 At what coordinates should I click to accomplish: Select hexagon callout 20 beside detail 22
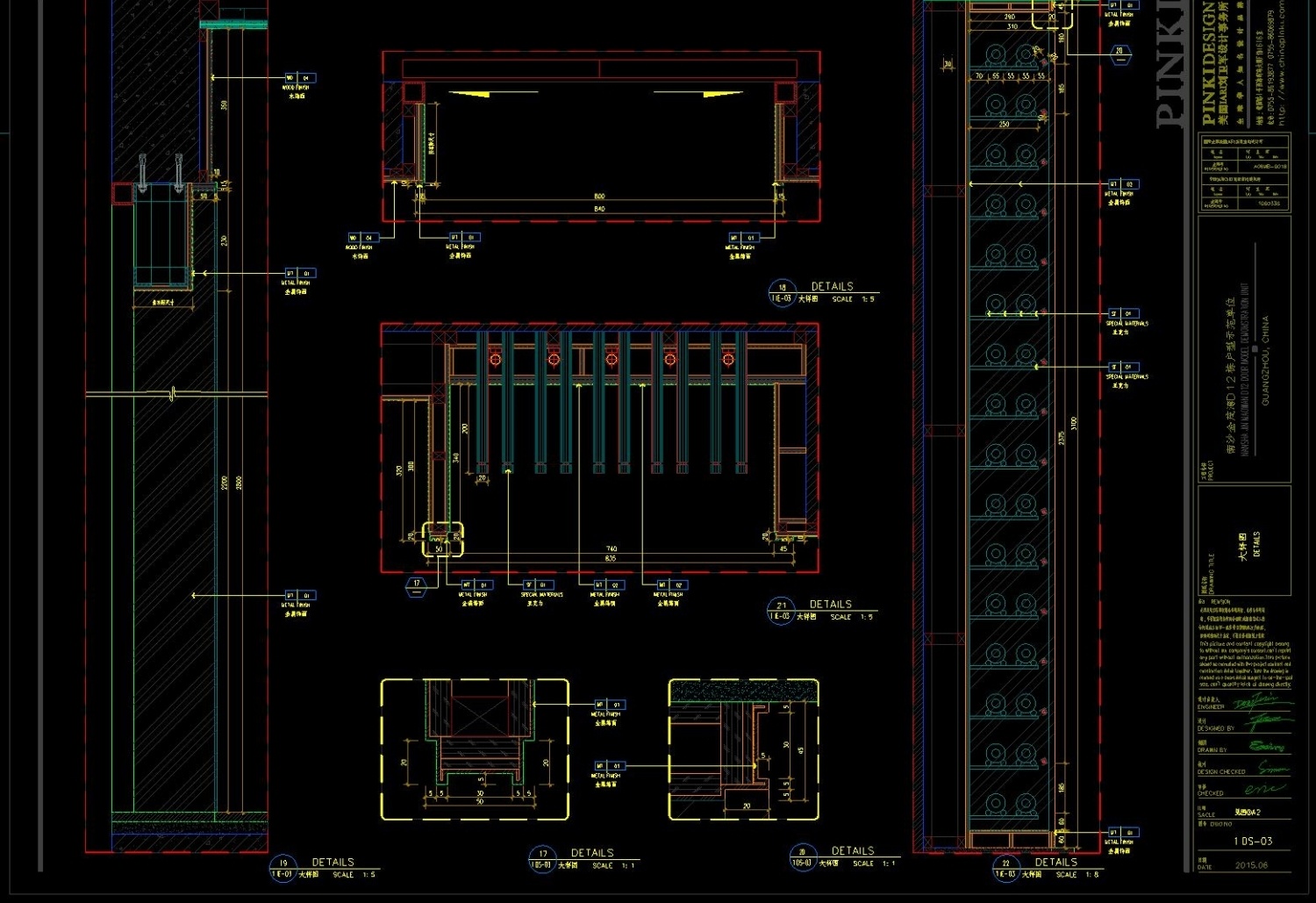(1119, 54)
